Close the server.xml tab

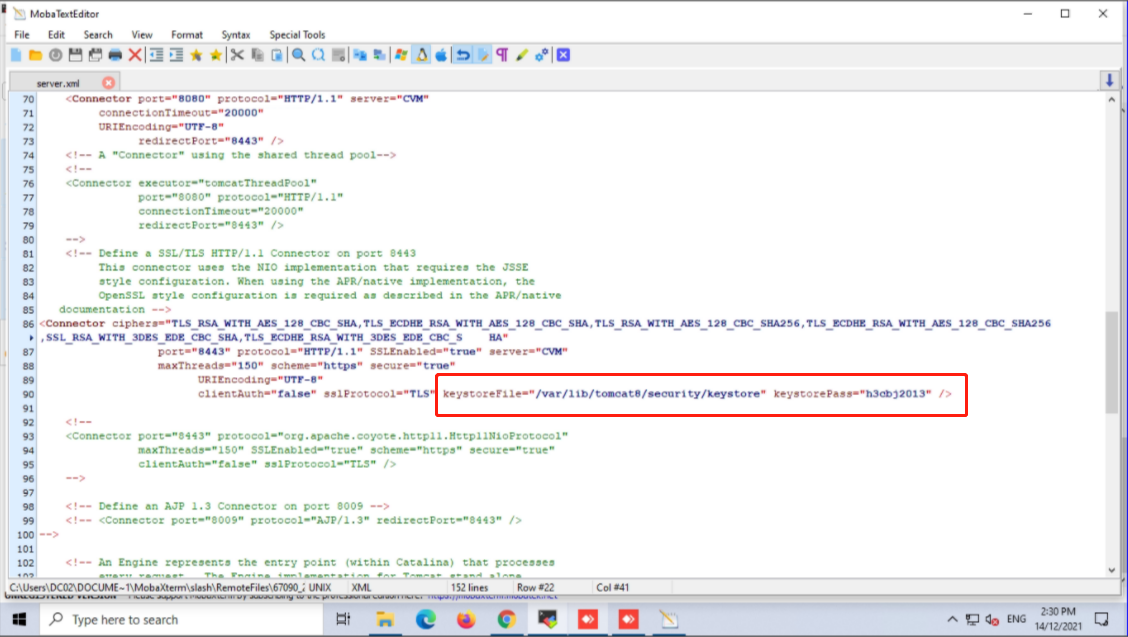[109, 83]
